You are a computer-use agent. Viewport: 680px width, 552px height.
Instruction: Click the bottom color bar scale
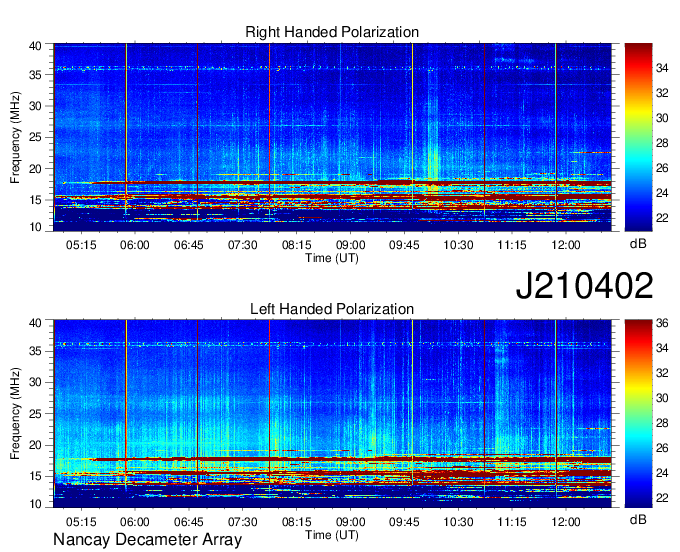coord(638,413)
